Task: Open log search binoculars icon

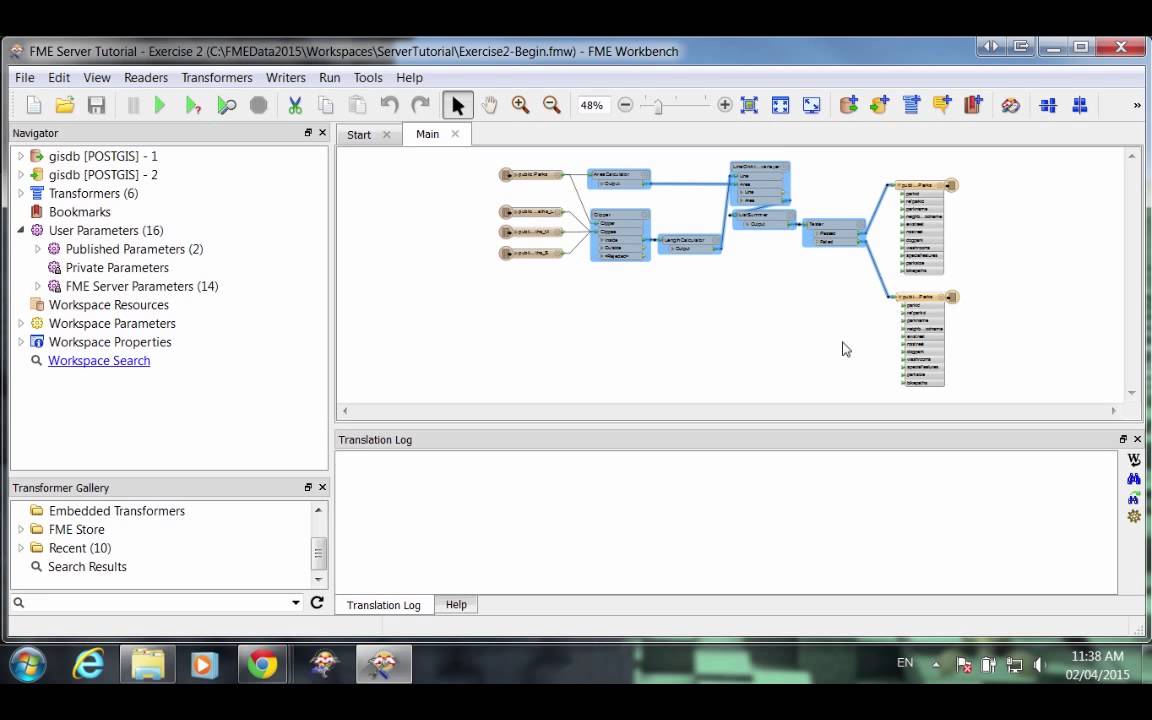Action: pos(1134,479)
